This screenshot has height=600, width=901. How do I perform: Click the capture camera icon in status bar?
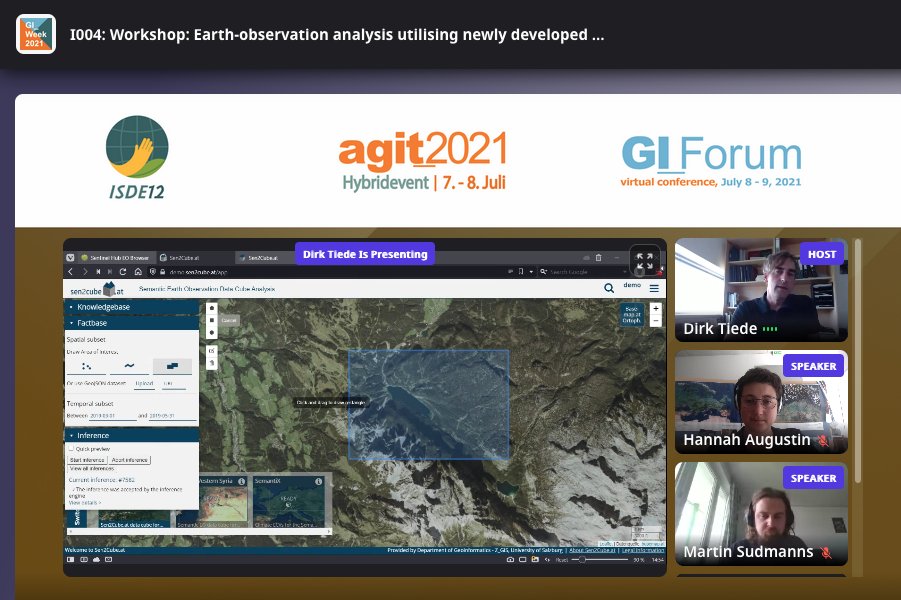510,559
